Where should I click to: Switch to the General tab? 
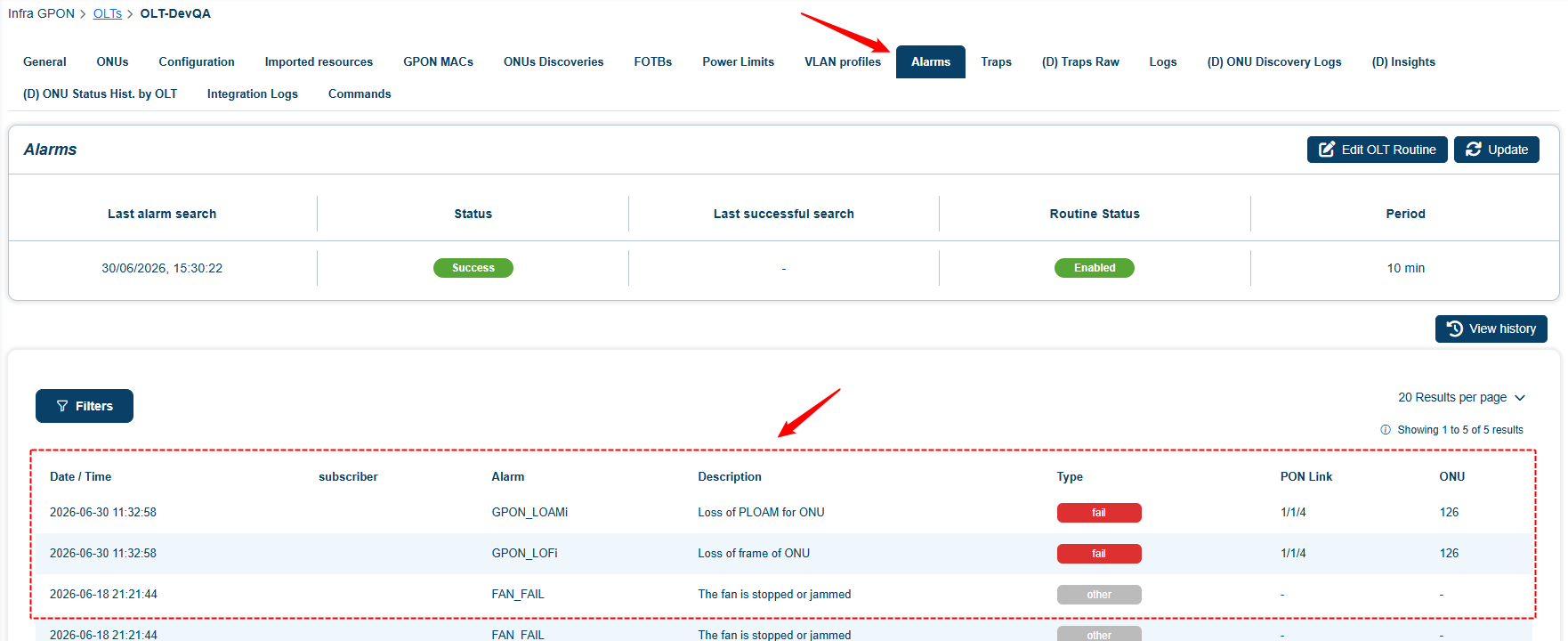(44, 61)
